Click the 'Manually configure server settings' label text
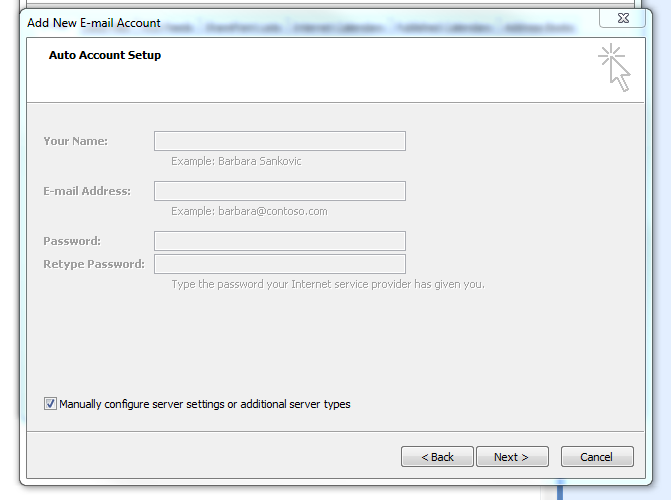Viewport: 671px width, 500px height. point(205,404)
